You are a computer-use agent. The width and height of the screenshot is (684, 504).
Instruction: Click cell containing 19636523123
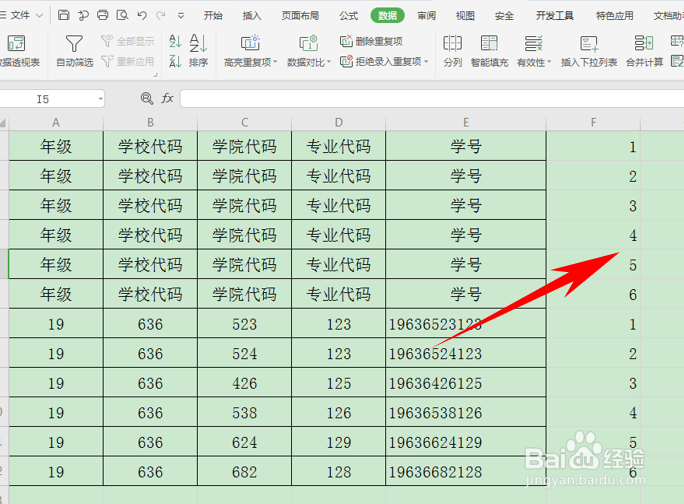pos(466,324)
